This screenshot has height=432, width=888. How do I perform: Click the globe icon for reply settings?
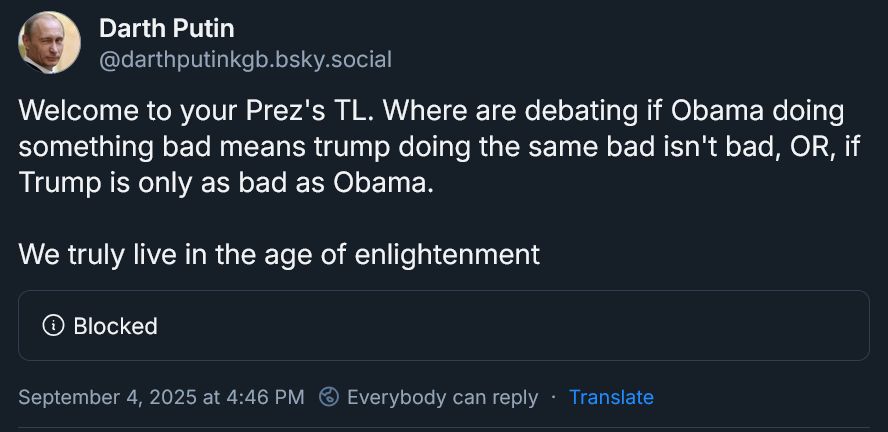328,397
